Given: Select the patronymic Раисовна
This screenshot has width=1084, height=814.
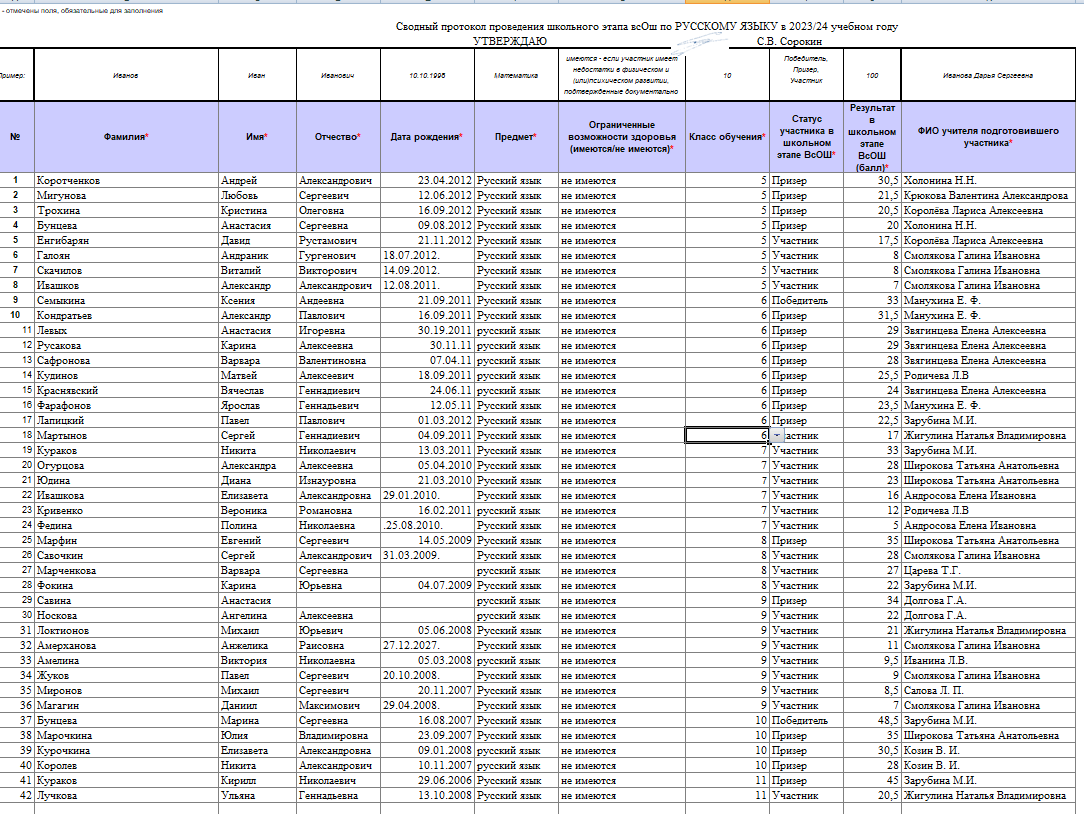Looking at the screenshot, I should [x=321, y=646].
